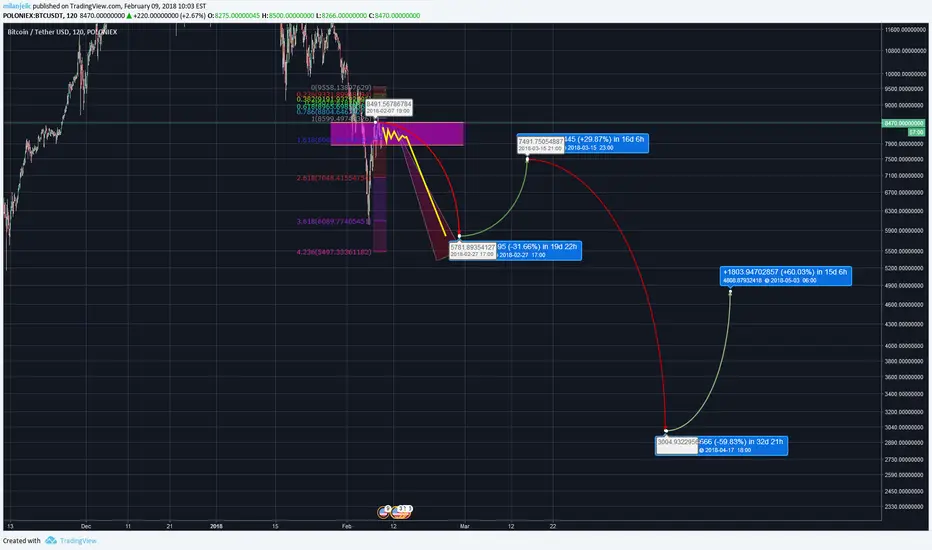Screen dimensions: 932x550
Task: Click the Bitcoin / Tether USD chart title
Action: pos(62,32)
